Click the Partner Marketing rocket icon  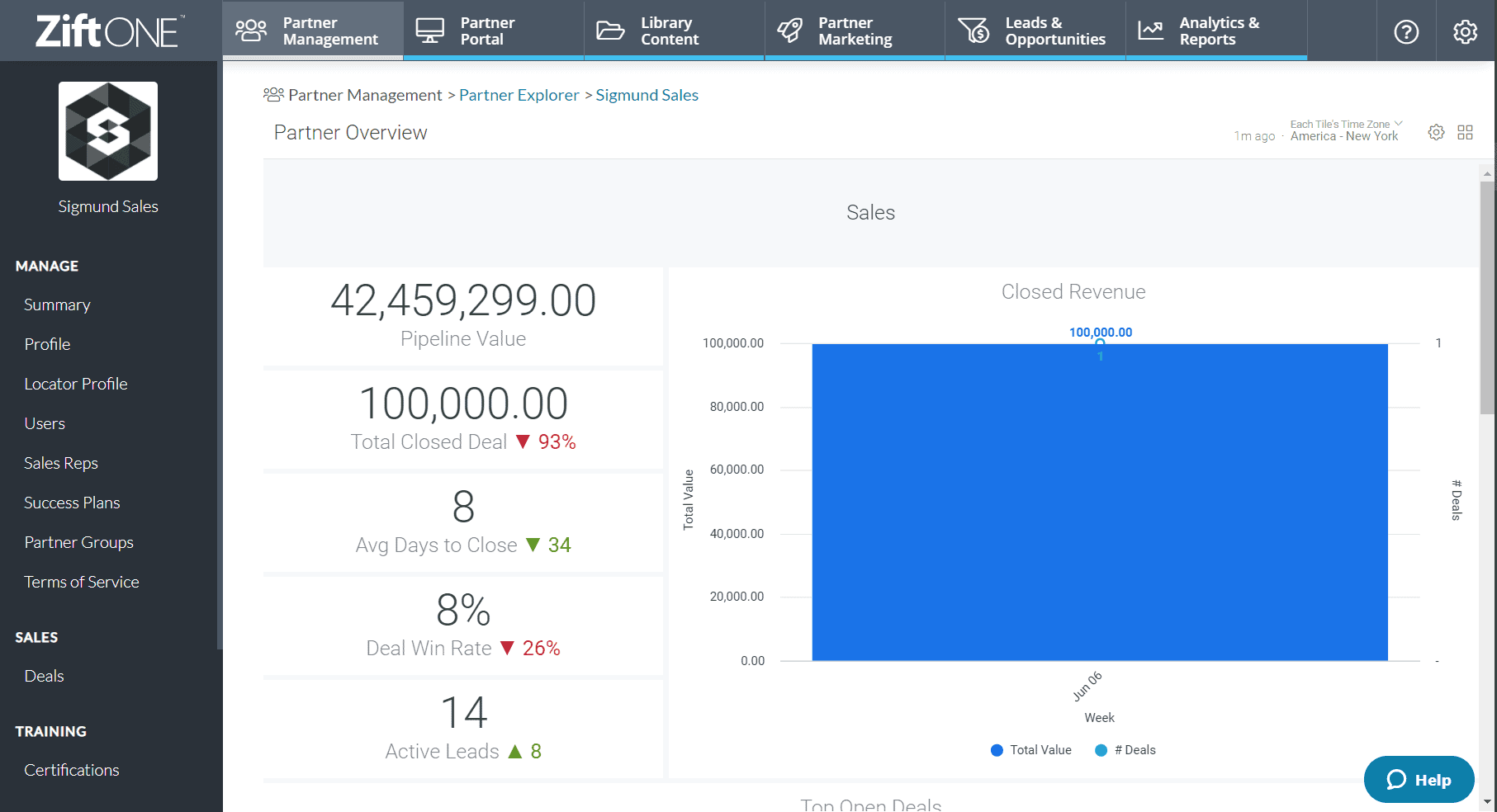[789, 31]
